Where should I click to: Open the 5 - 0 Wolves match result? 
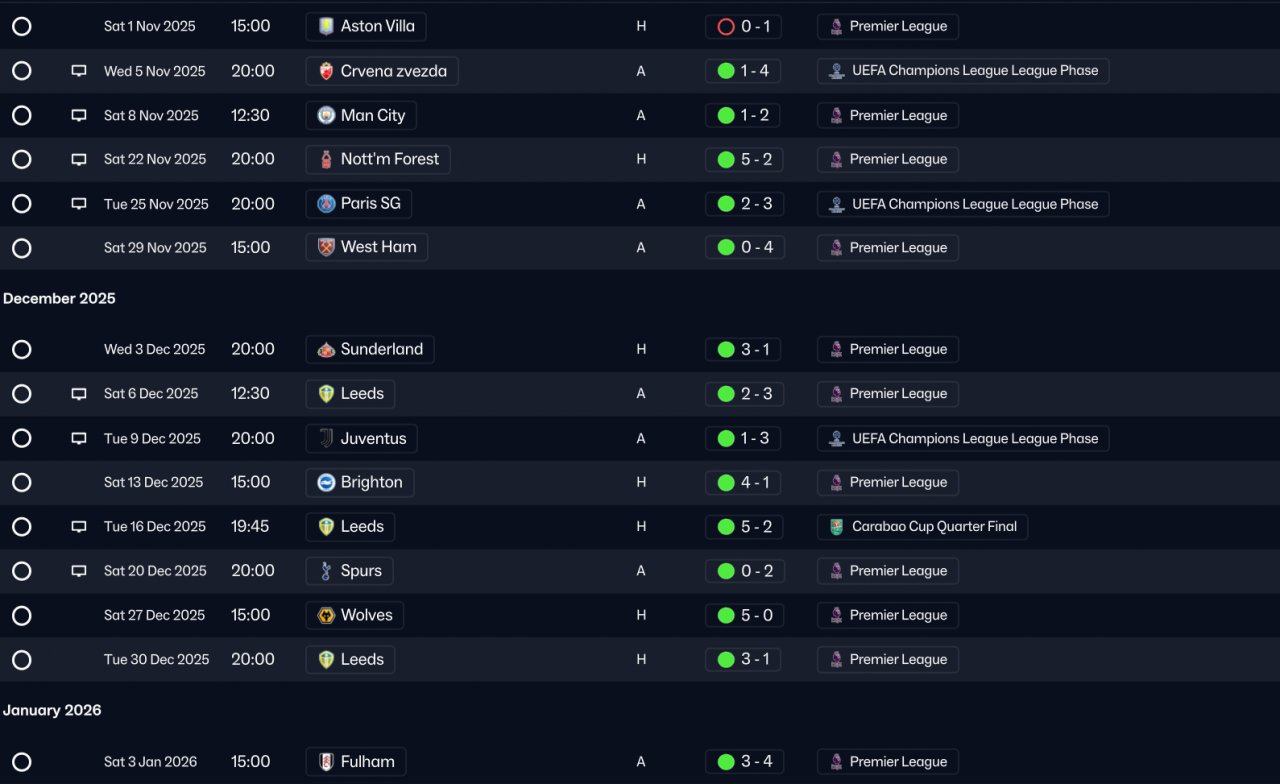(x=745, y=615)
